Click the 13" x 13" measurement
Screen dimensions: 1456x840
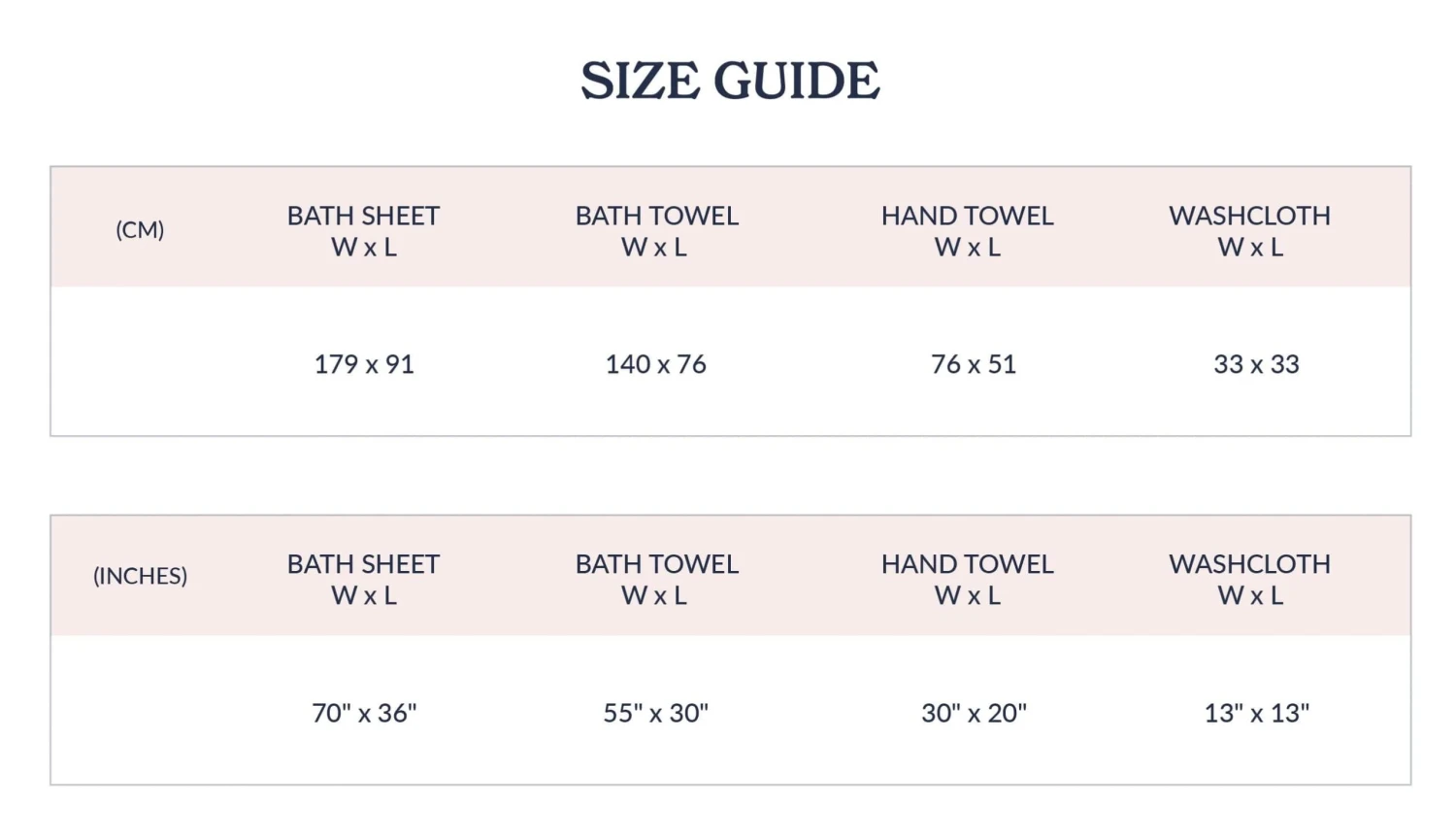[1256, 713]
